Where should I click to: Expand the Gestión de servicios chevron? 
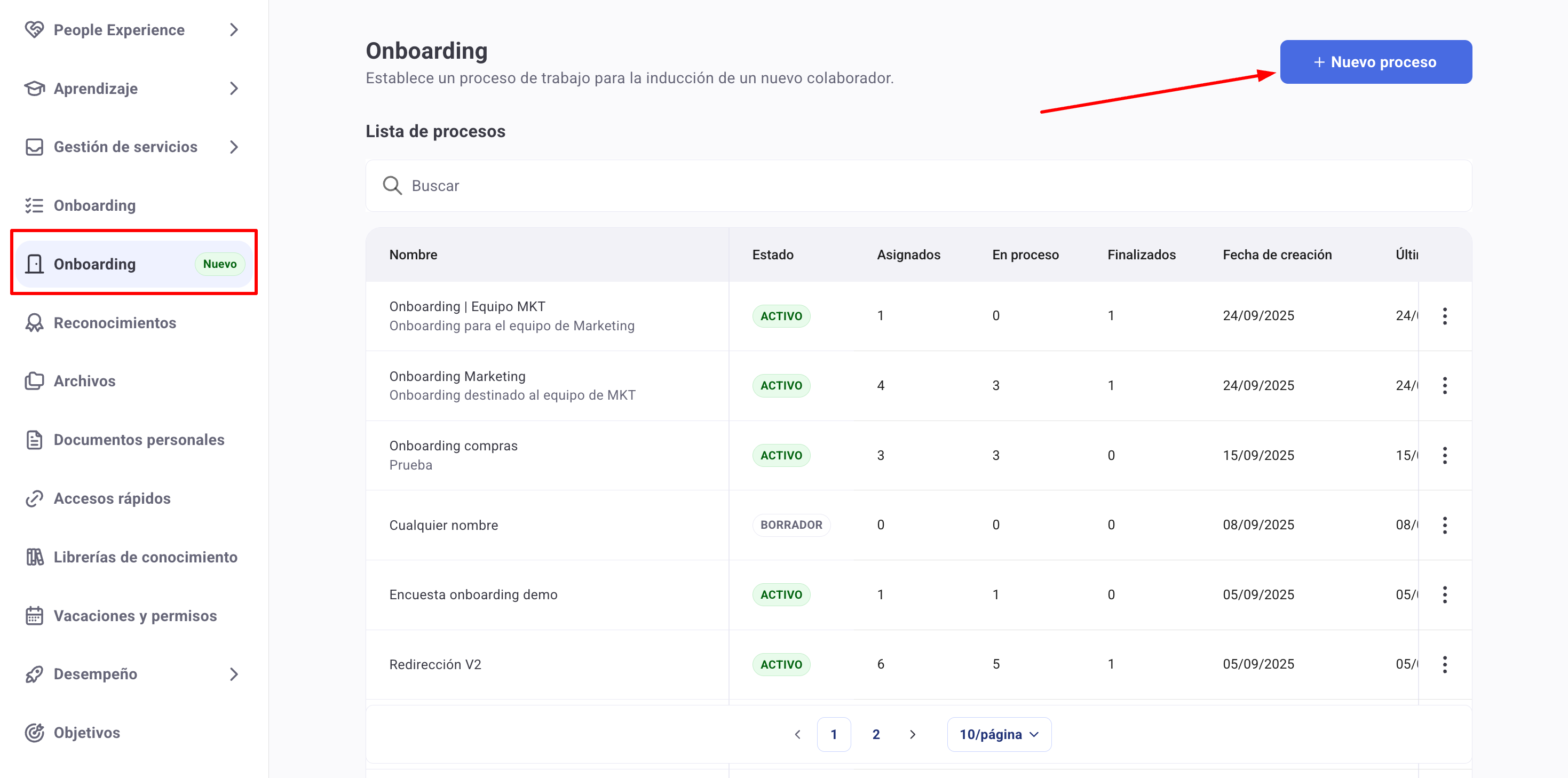point(234,147)
